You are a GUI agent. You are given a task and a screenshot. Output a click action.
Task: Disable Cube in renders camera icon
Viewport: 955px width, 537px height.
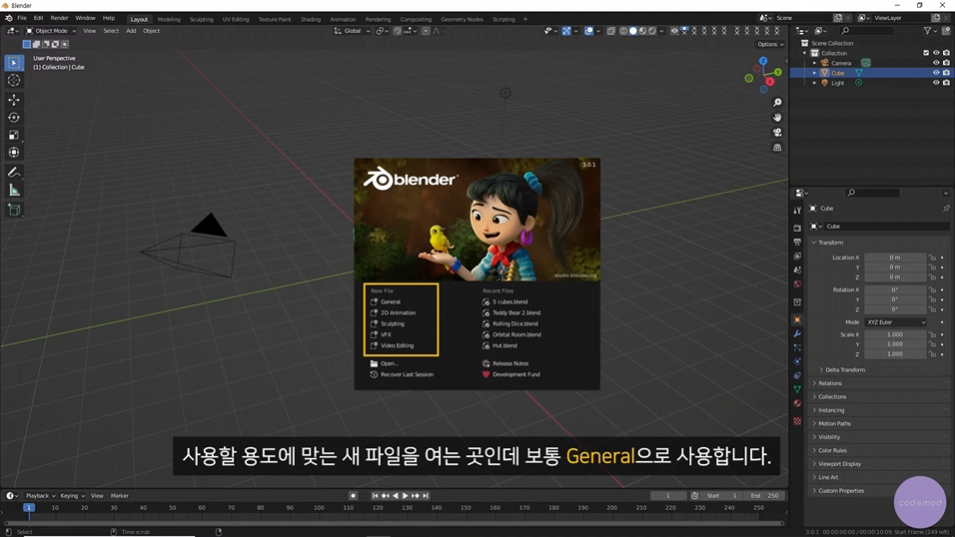pyautogui.click(x=946, y=72)
